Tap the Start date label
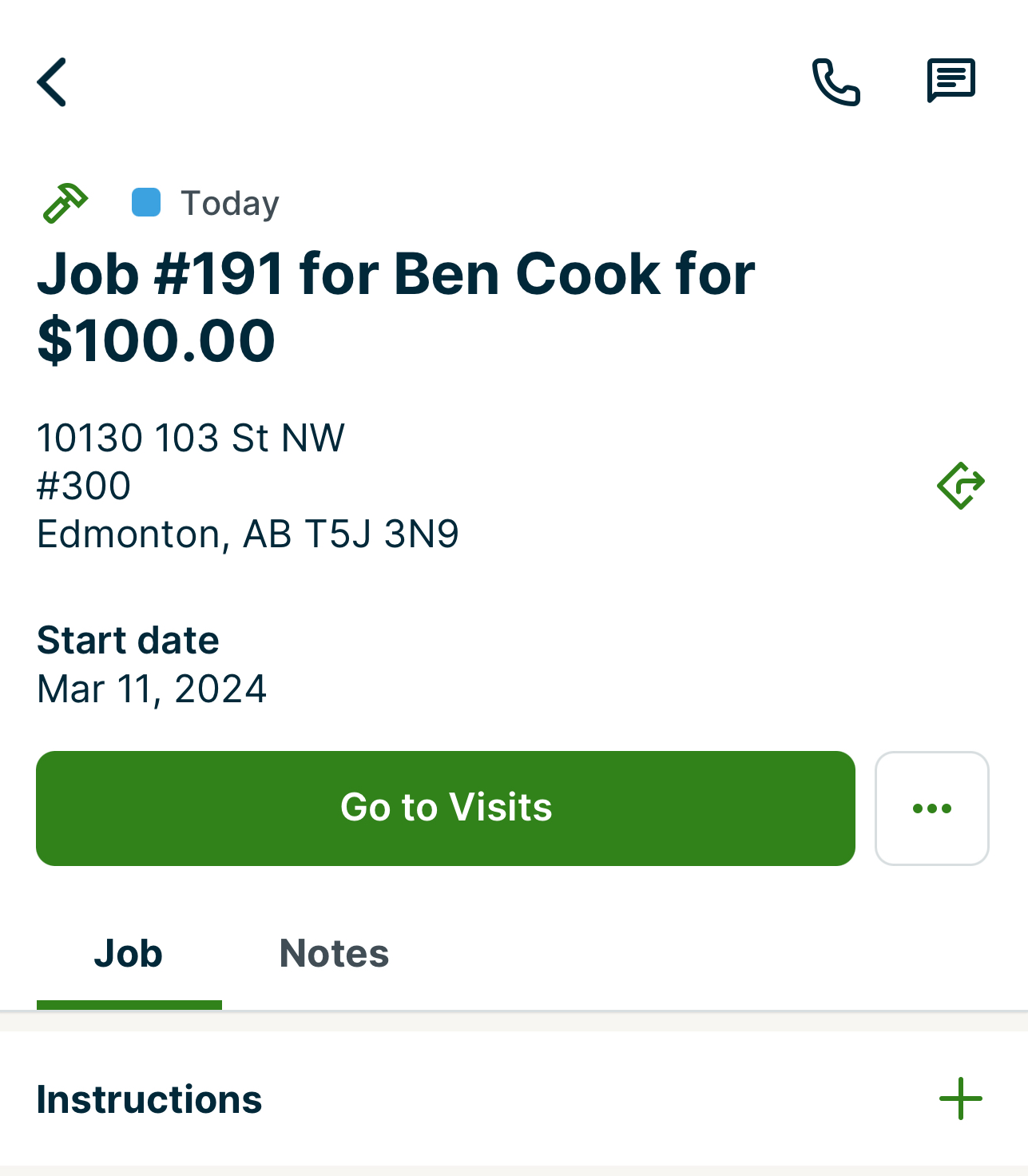 click(128, 640)
